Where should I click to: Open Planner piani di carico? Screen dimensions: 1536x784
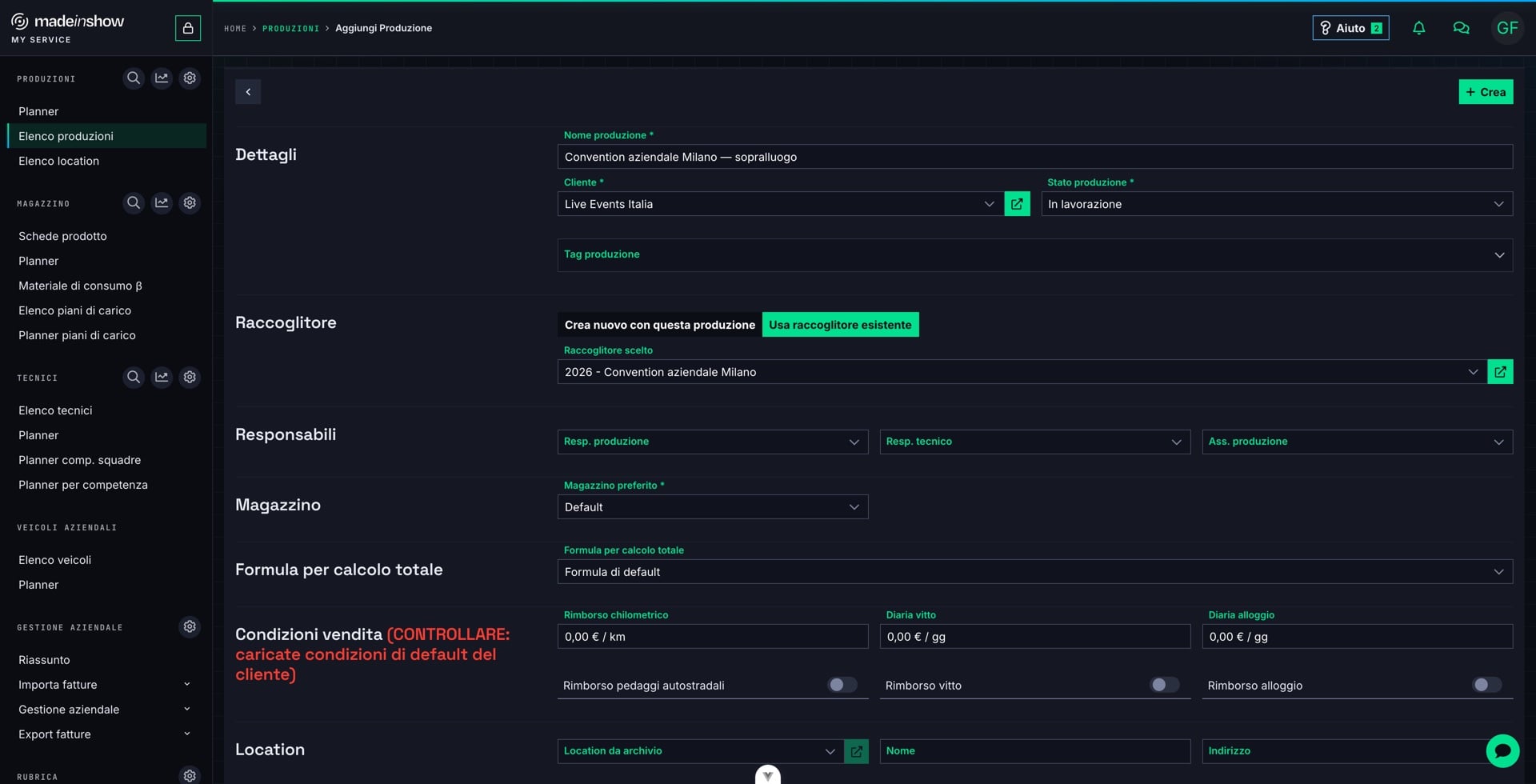pos(106,335)
